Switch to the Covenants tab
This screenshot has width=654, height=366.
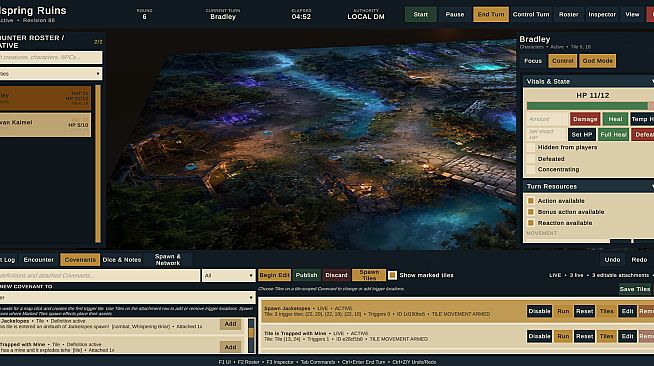click(x=80, y=260)
